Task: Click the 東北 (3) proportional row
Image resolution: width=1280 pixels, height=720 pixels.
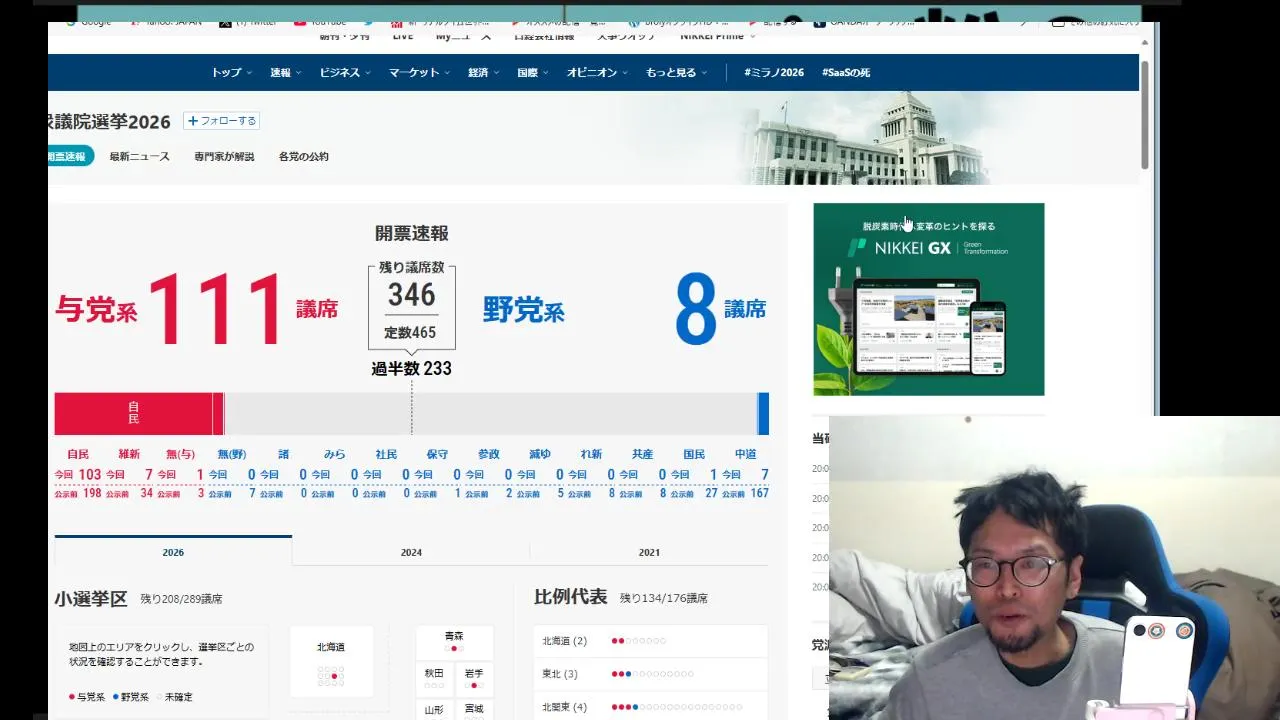Action: click(650, 674)
